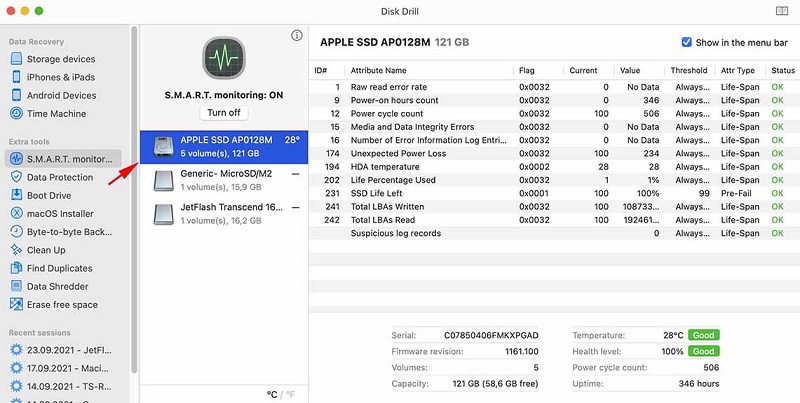Image resolution: width=800 pixels, height=403 pixels.
Task: Sort by Attr Type column header
Action: pyautogui.click(x=738, y=70)
